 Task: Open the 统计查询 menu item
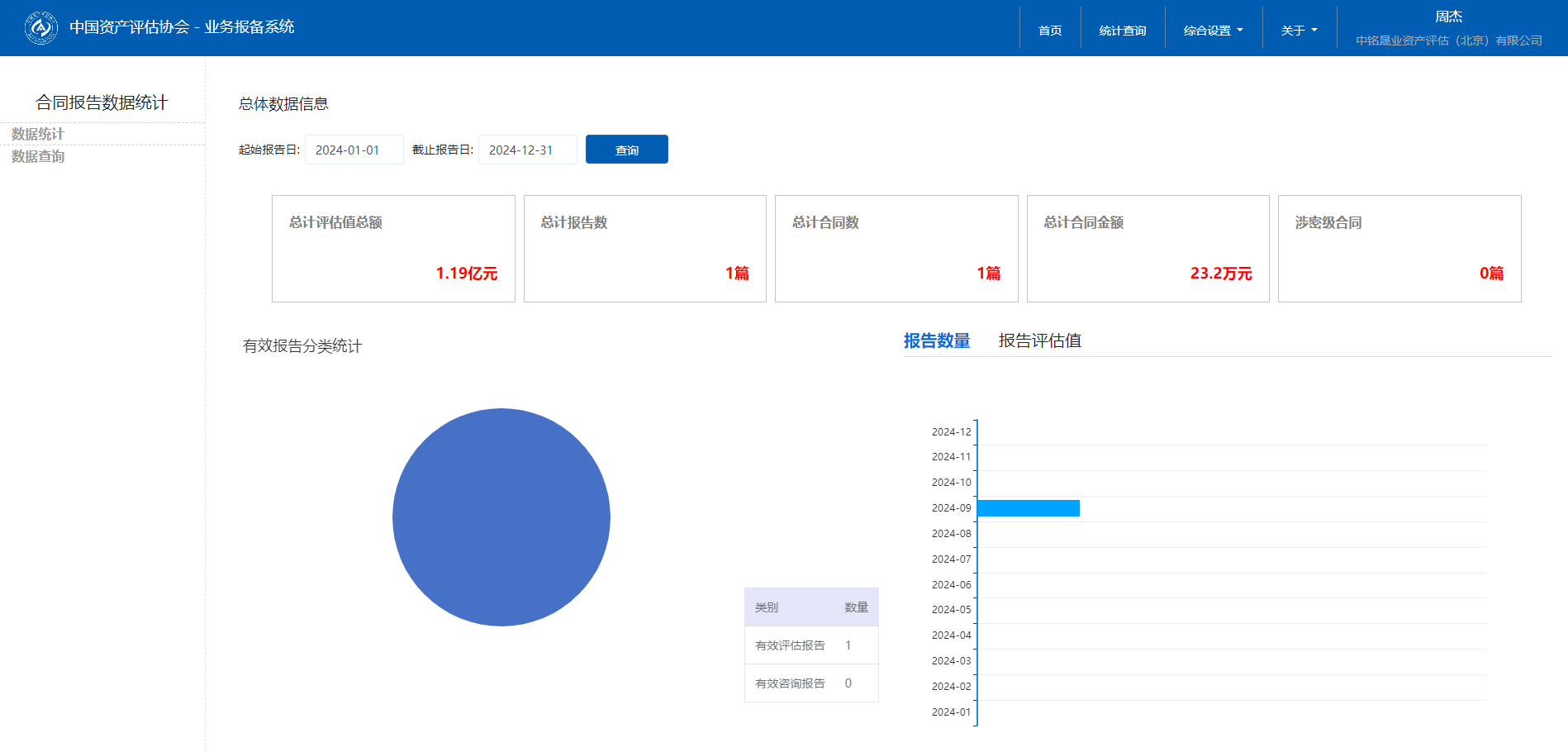coord(1122,31)
